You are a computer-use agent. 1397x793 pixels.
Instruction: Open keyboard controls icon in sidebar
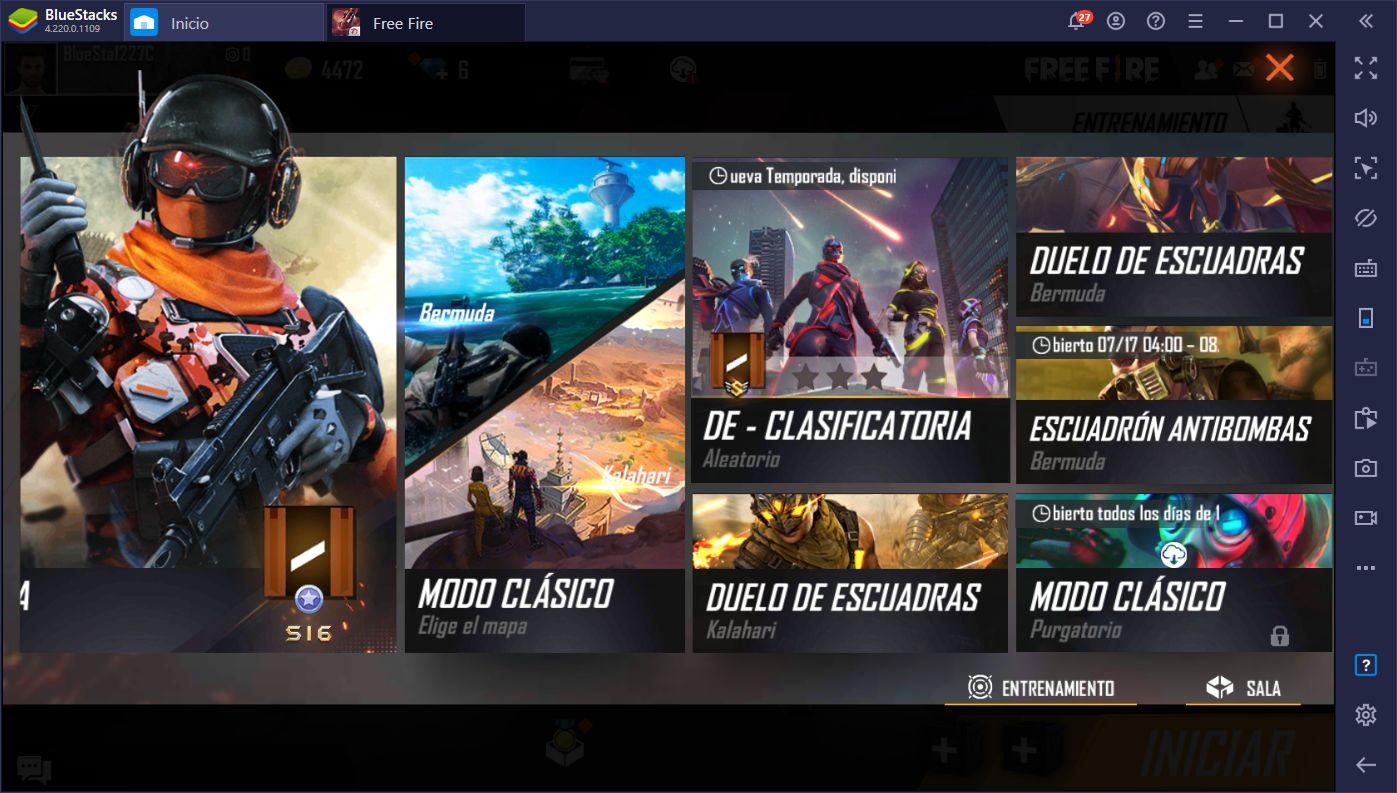tap(1365, 268)
